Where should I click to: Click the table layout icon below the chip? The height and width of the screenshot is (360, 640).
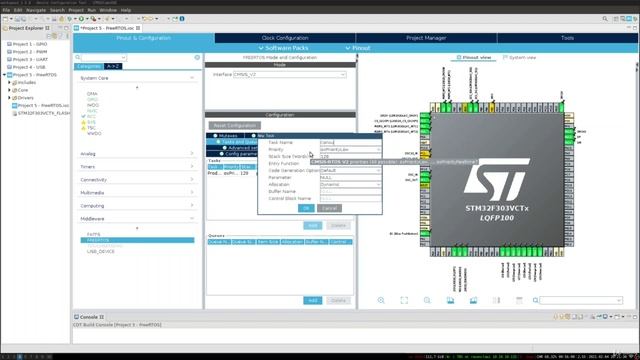coord(519,300)
